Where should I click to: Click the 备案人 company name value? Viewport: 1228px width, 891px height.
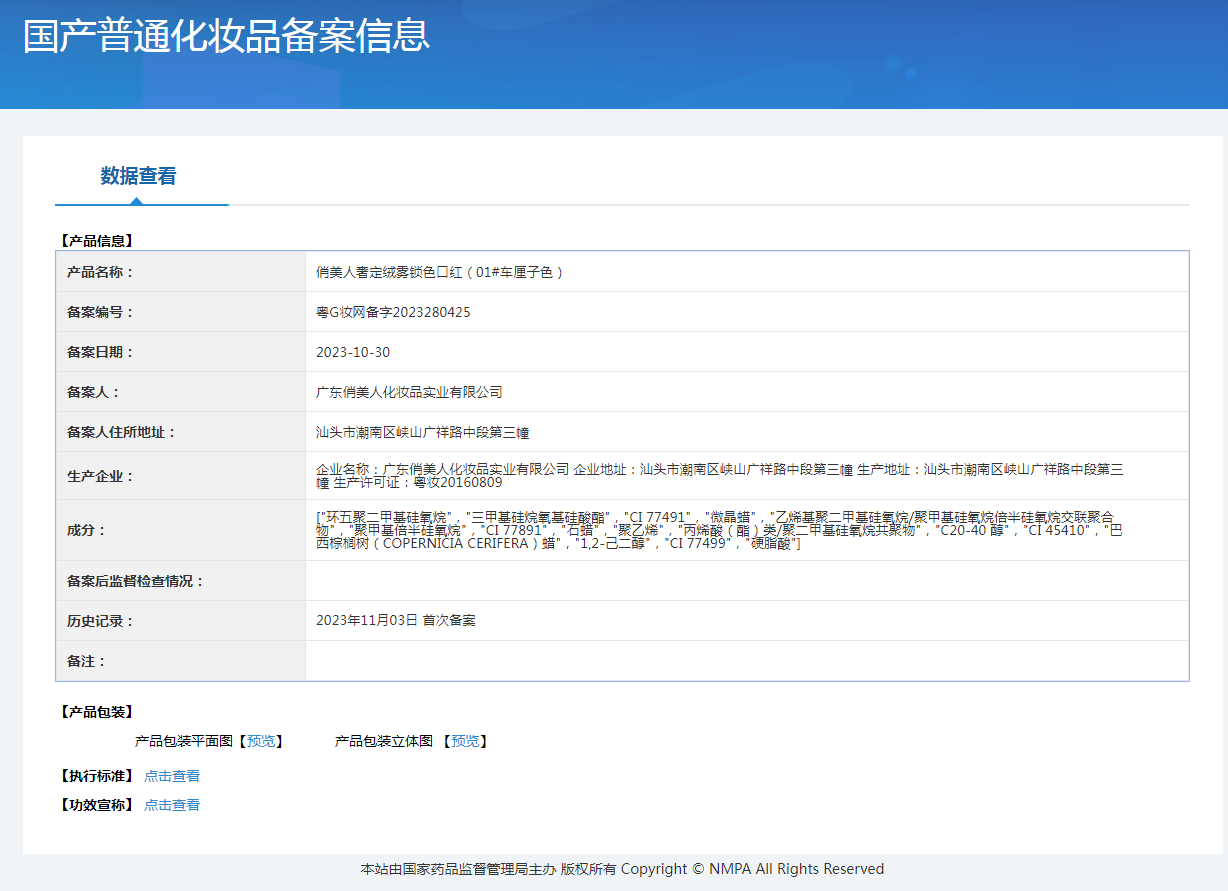click(x=409, y=392)
